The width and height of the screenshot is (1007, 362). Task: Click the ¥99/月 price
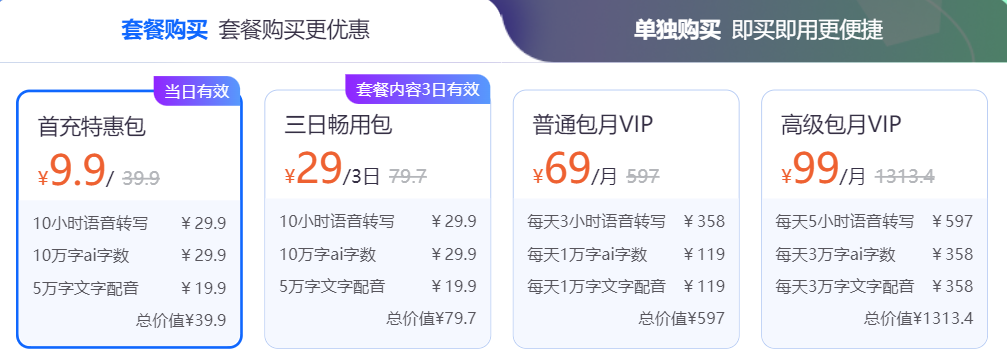824,170
